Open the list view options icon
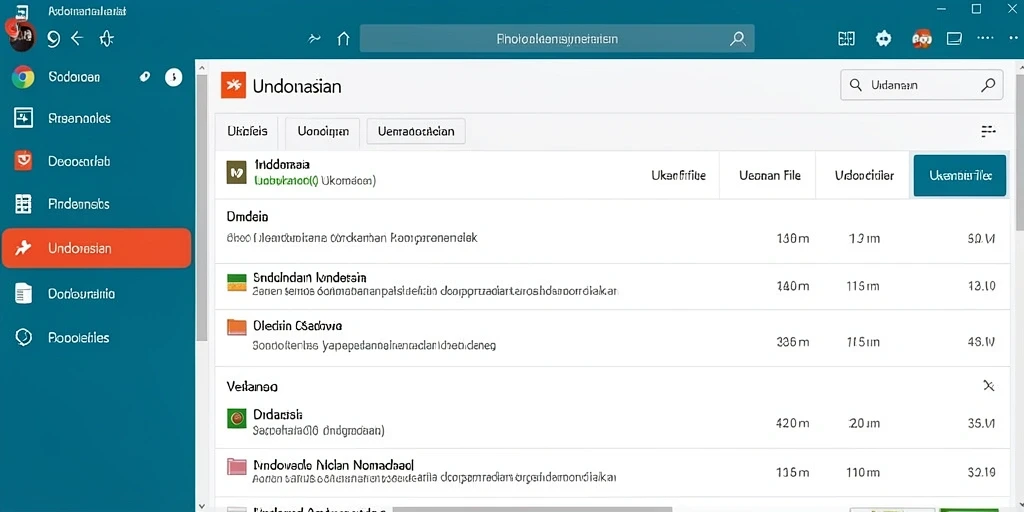The image size is (1024, 512). [x=988, y=131]
